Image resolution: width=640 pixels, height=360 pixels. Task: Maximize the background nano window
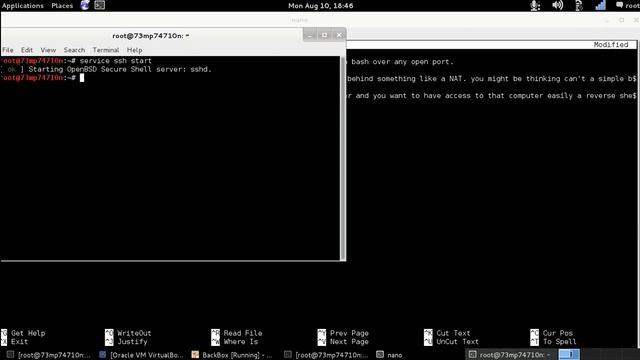[622, 20]
